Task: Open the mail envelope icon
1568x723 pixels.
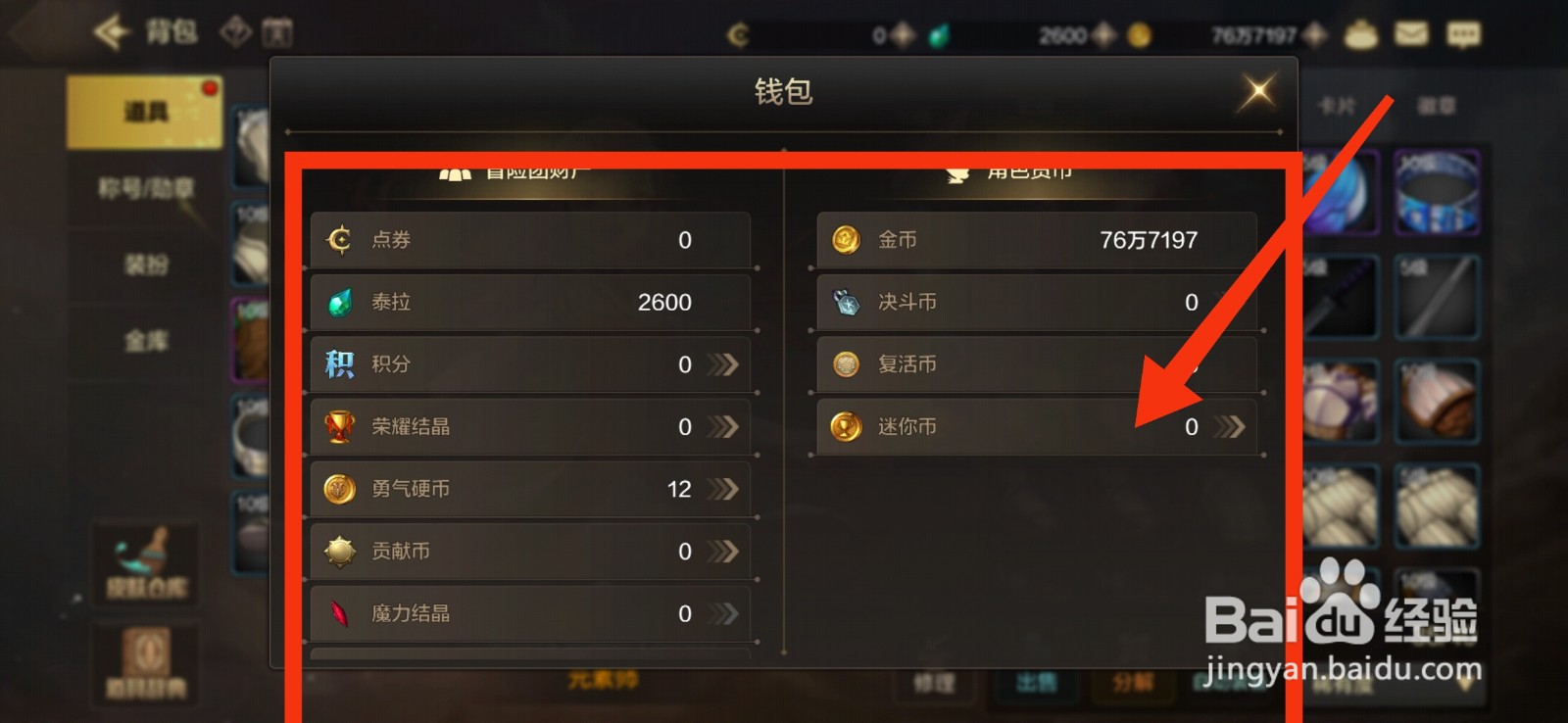Action: pos(1411,34)
